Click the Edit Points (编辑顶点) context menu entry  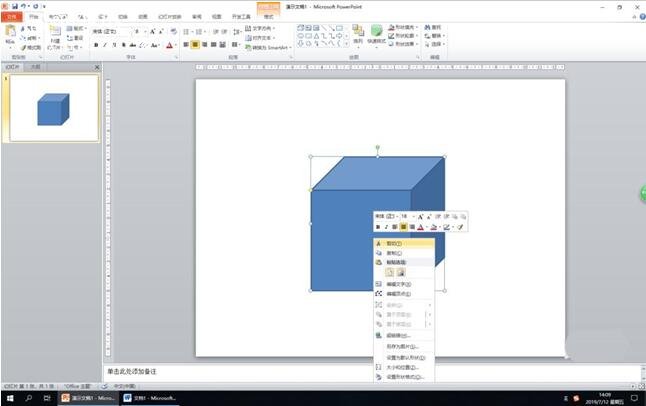(x=404, y=294)
